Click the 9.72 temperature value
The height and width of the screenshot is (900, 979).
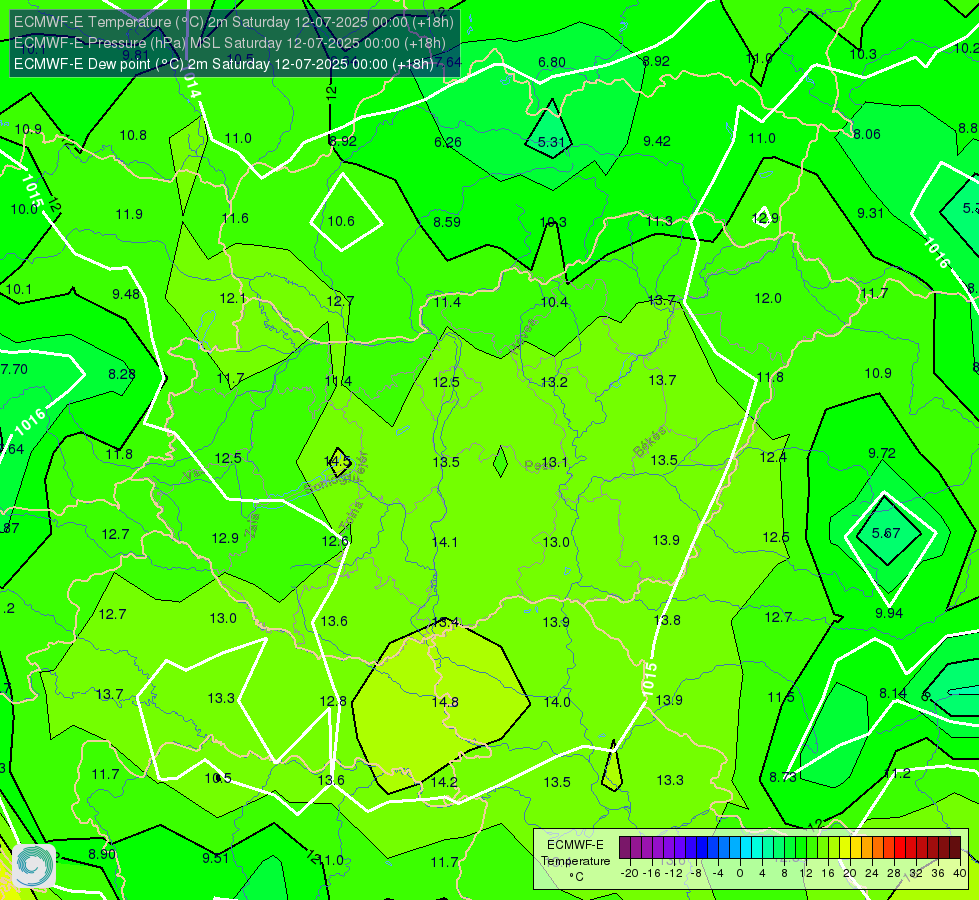tap(882, 453)
